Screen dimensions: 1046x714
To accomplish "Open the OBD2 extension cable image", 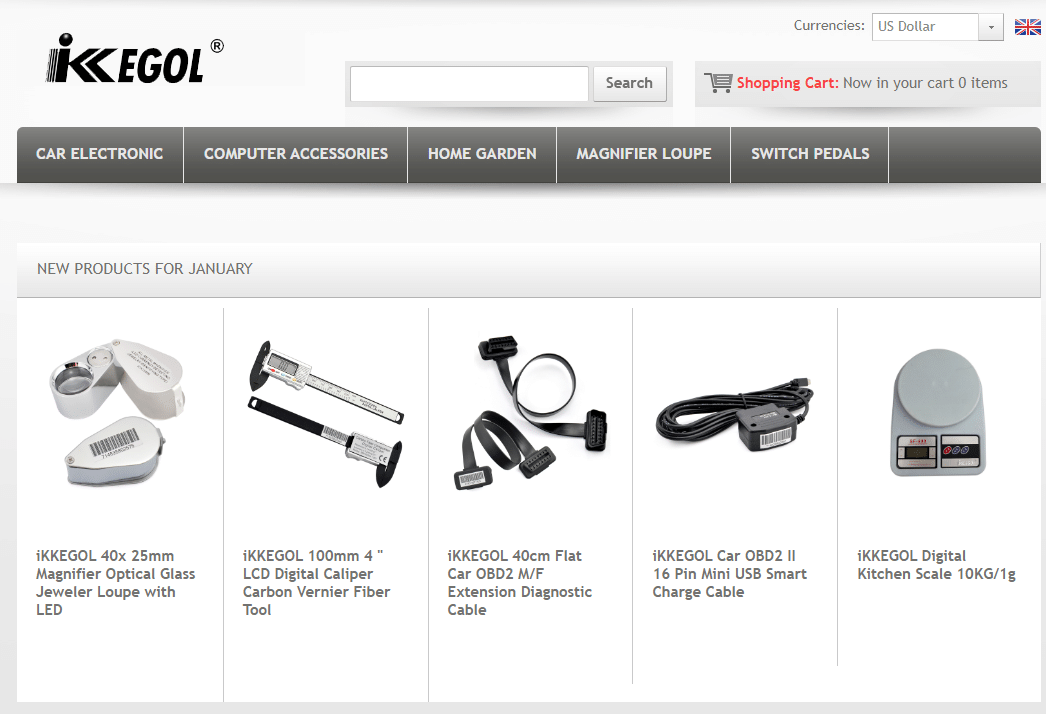I will [532, 413].
